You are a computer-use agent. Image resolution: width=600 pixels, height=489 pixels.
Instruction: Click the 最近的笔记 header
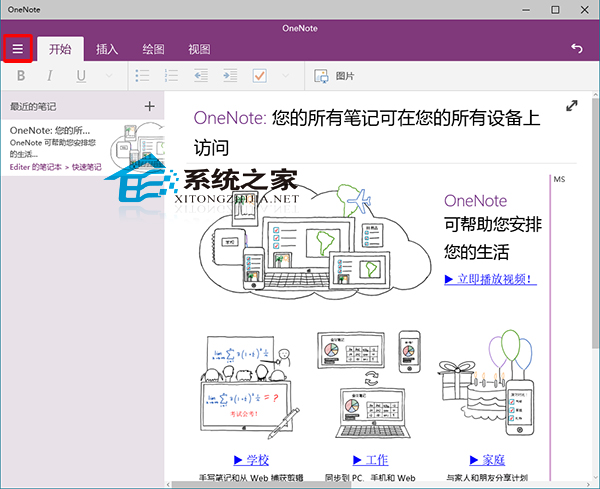coord(33,106)
